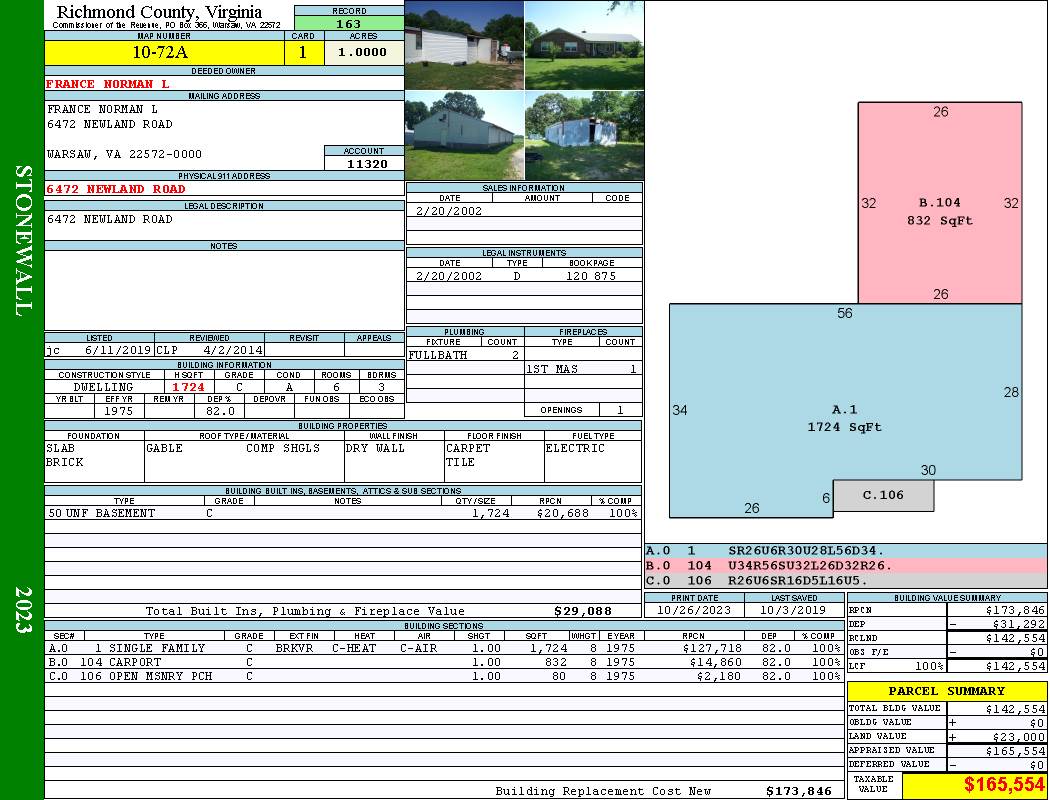Click the record number 163 field

pyautogui.click(x=349, y=23)
